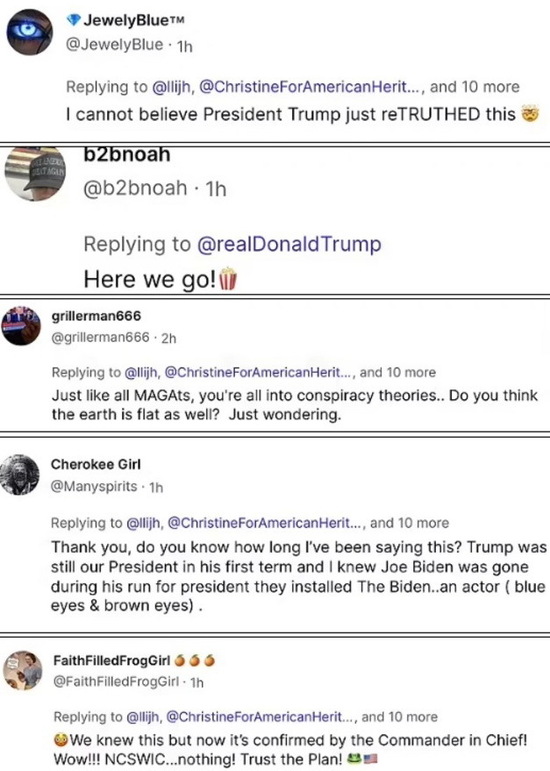Open JewelyBlue's glowing eye avatar
The width and height of the screenshot is (550, 771).
(x=29, y=32)
